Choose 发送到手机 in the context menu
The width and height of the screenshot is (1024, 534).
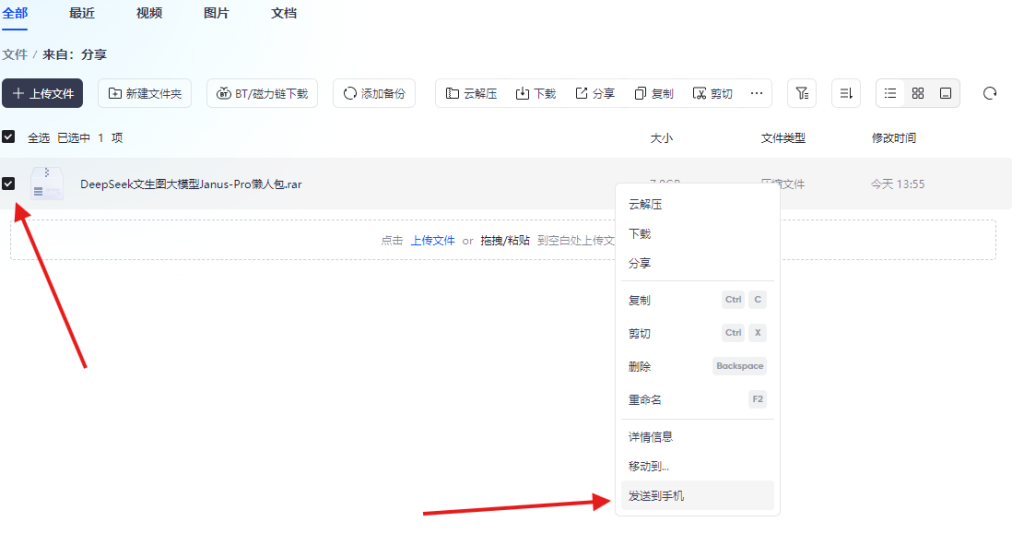tap(697, 496)
